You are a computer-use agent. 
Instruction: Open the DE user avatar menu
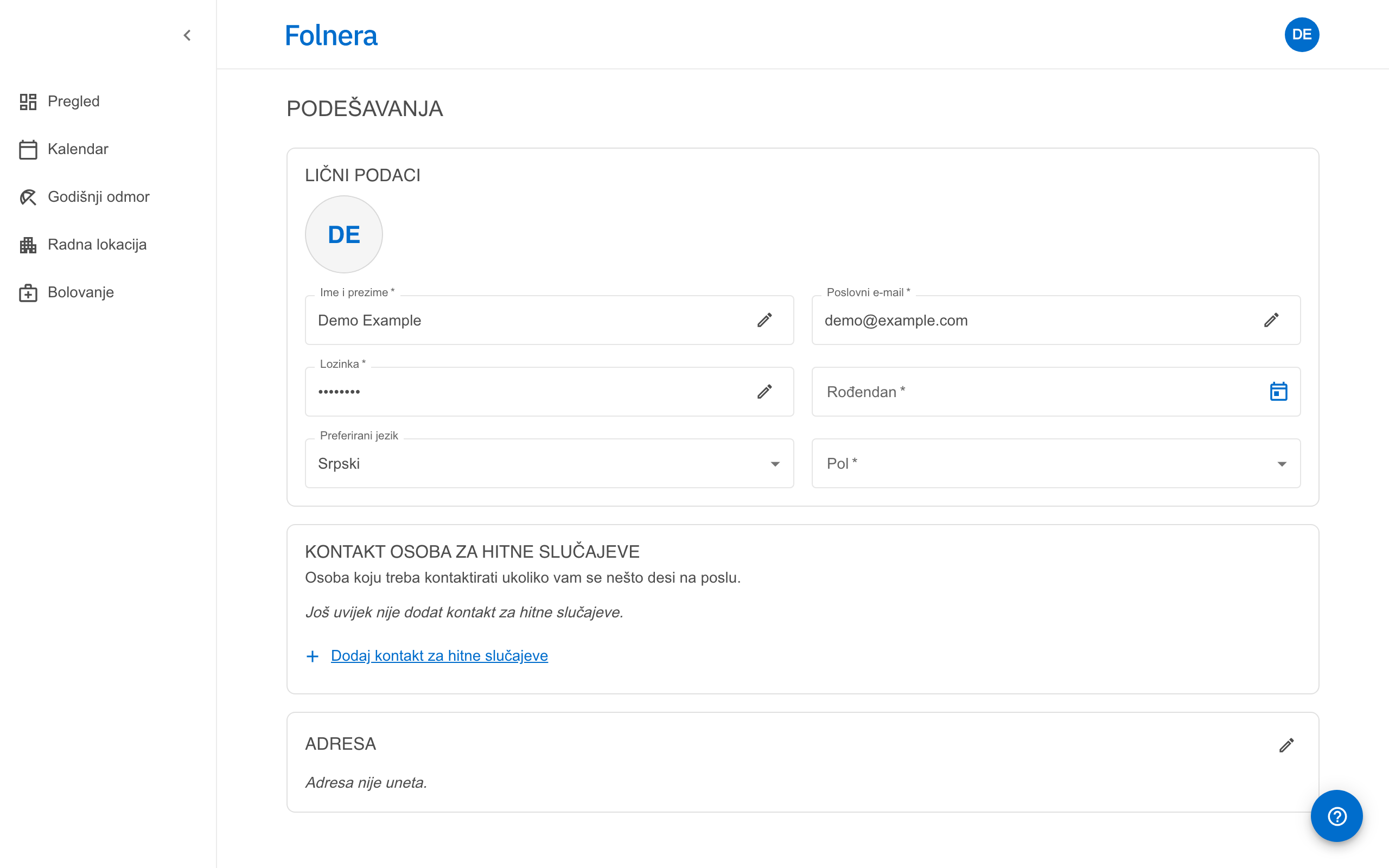click(1302, 35)
